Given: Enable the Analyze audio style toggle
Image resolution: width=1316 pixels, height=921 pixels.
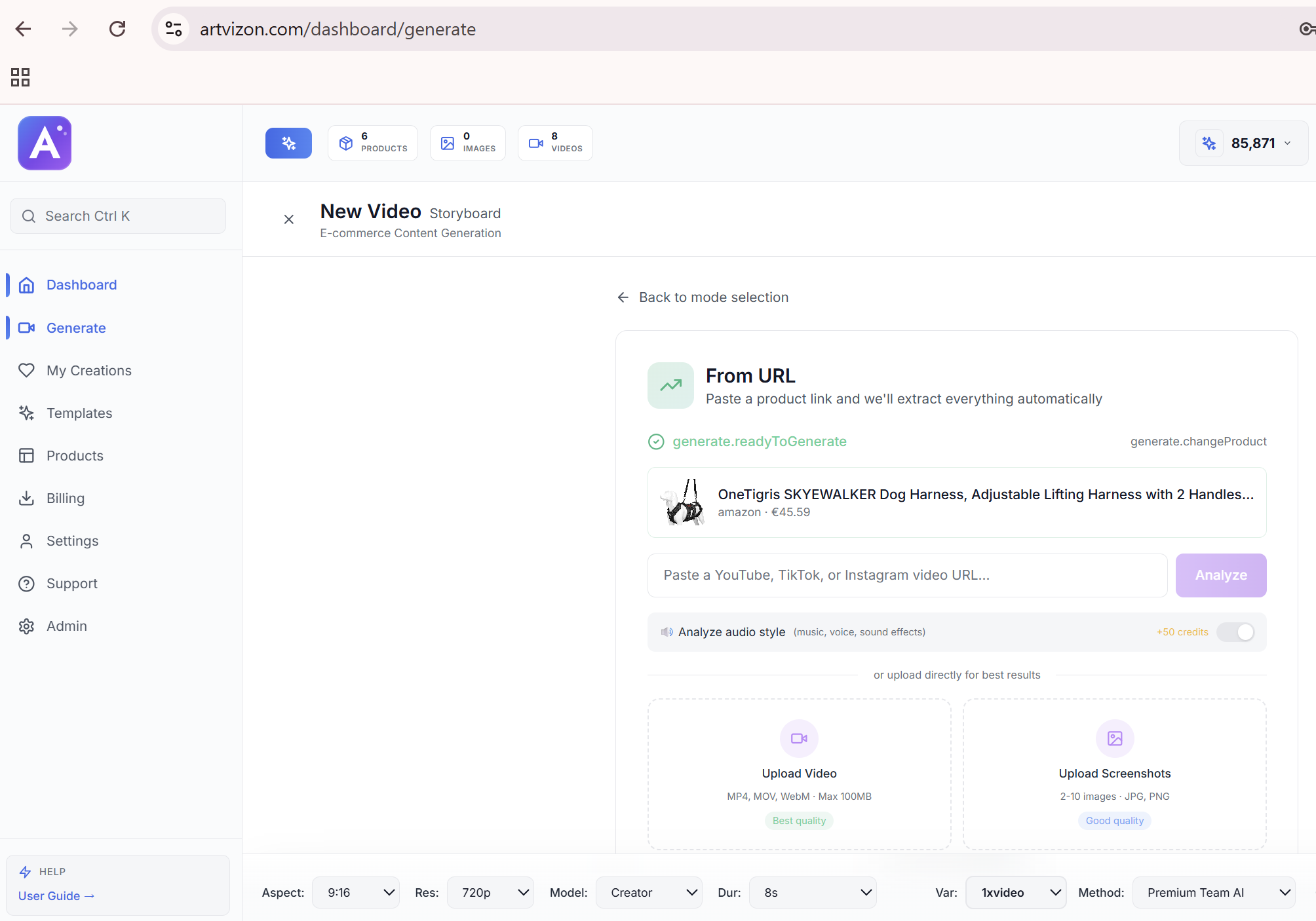Looking at the screenshot, I should tap(1235, 632).
